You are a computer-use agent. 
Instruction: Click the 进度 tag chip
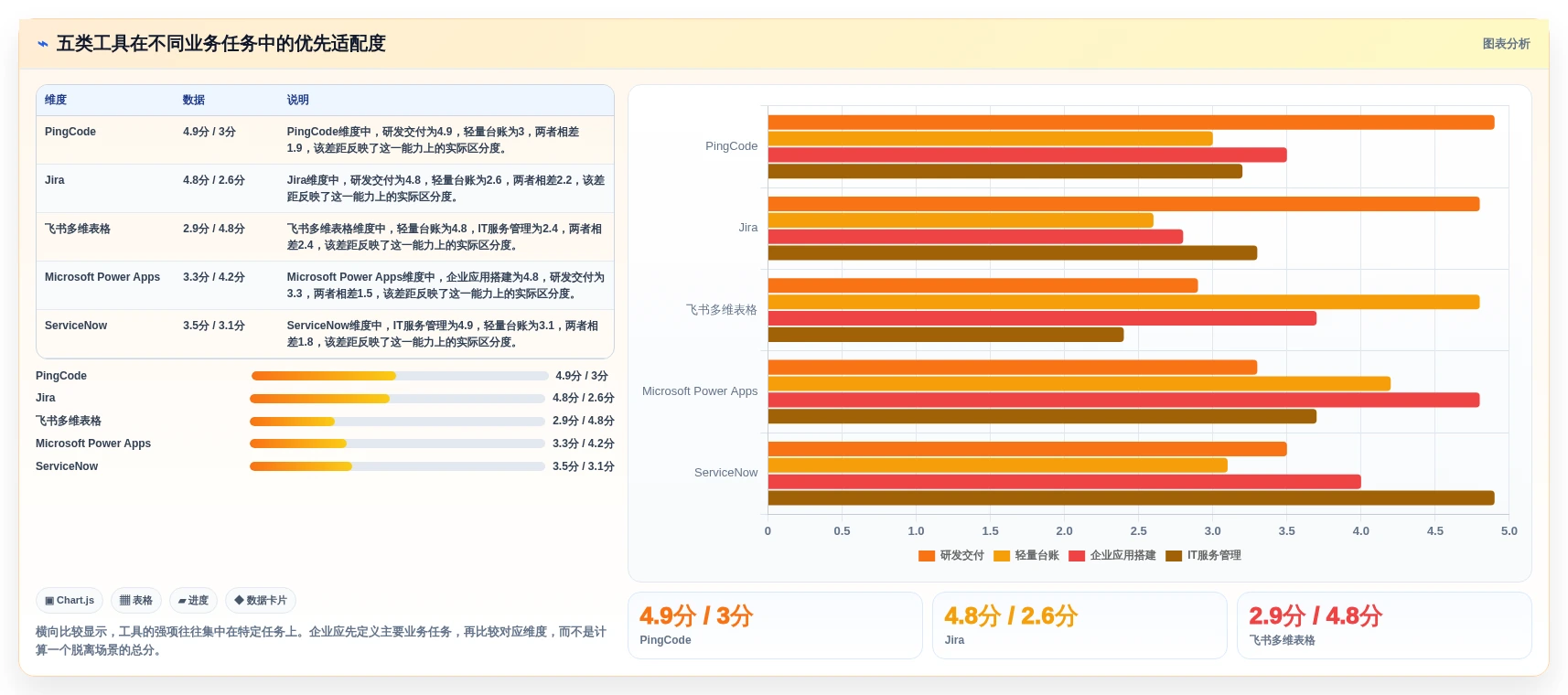click(193, 601)
